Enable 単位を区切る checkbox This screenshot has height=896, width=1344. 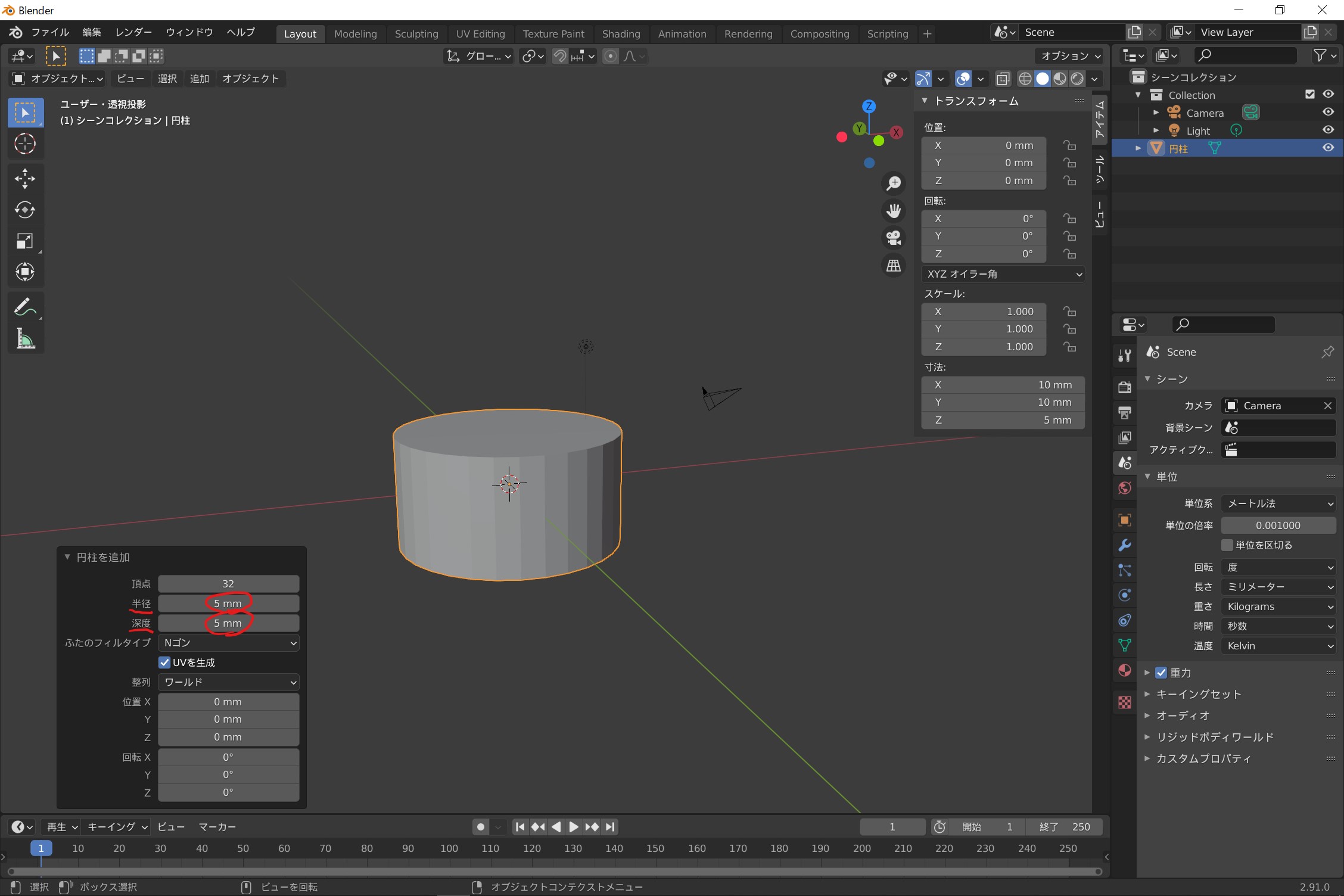pos(1227,545)
